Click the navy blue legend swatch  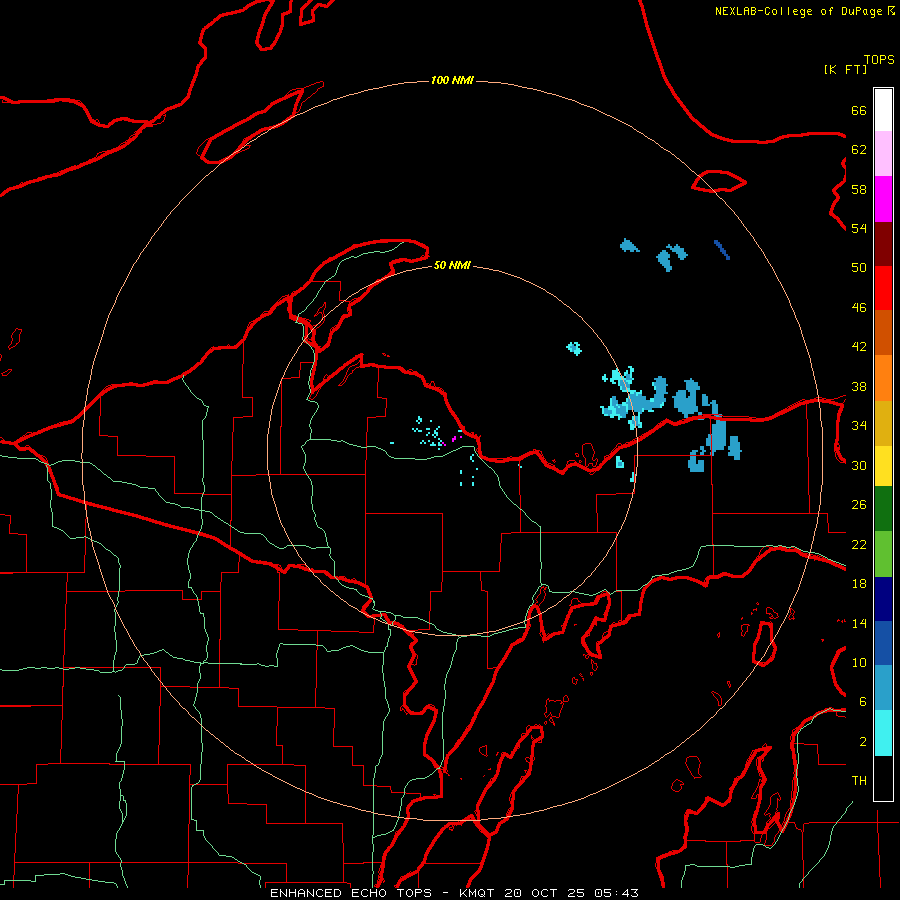(883, 599)
